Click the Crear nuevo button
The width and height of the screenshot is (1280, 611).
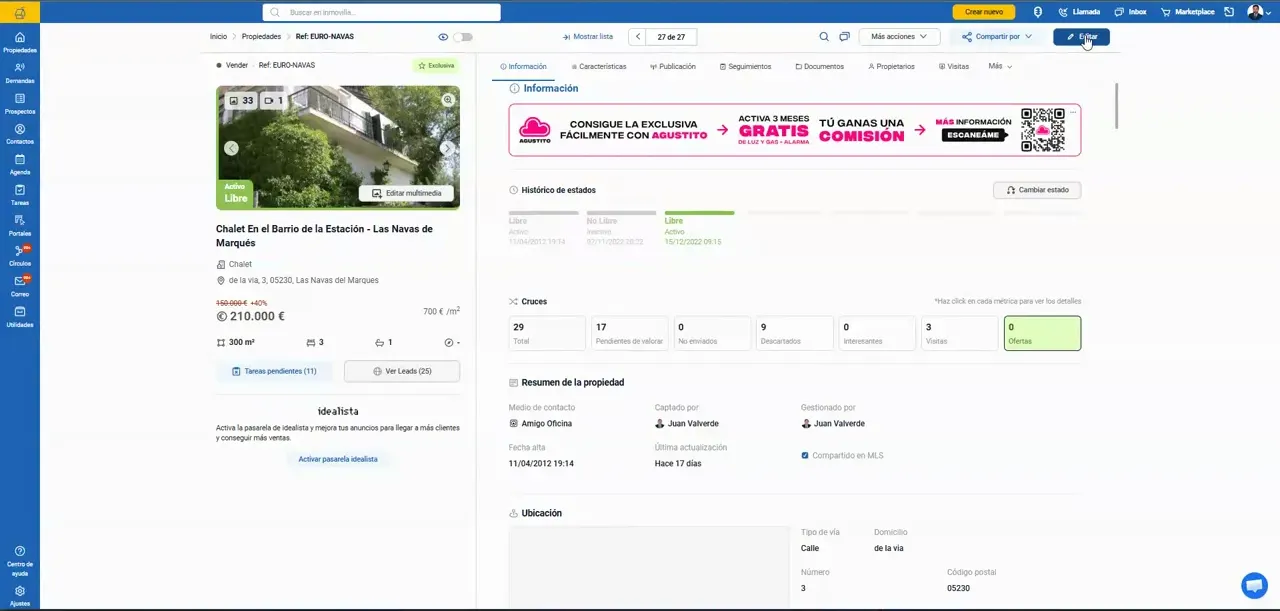click(984, 12)
